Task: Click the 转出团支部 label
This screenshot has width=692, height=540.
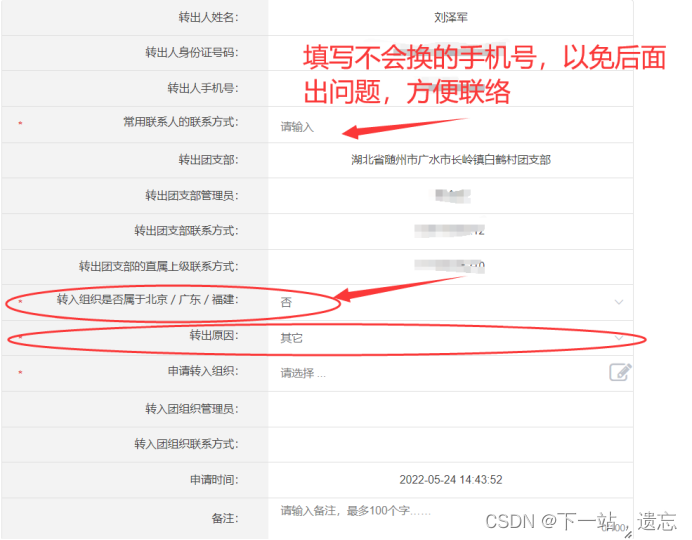Action: click(208, 160)
